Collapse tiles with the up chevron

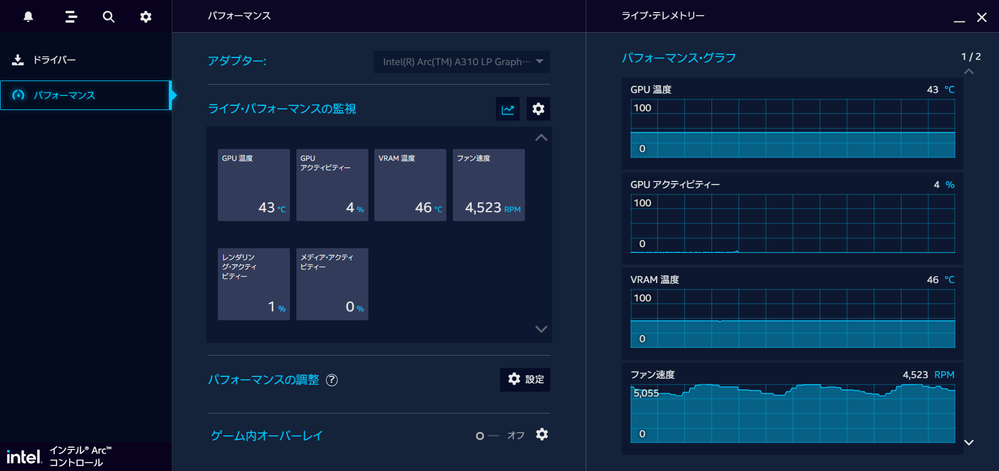click(541, 137)
